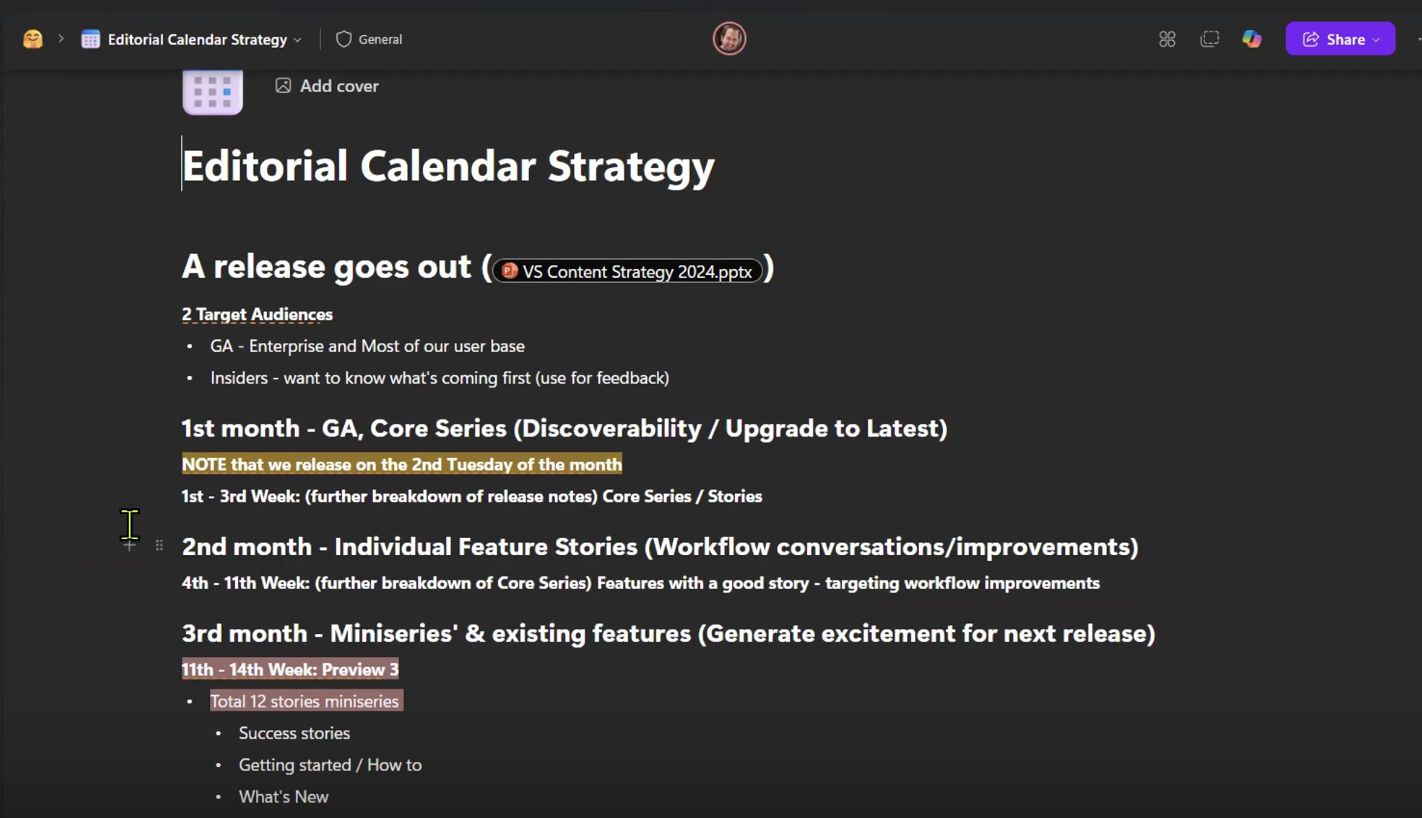Click the Add cover button
The width and height of the screenshot is (1422, 818).
[x=327, y=86]
